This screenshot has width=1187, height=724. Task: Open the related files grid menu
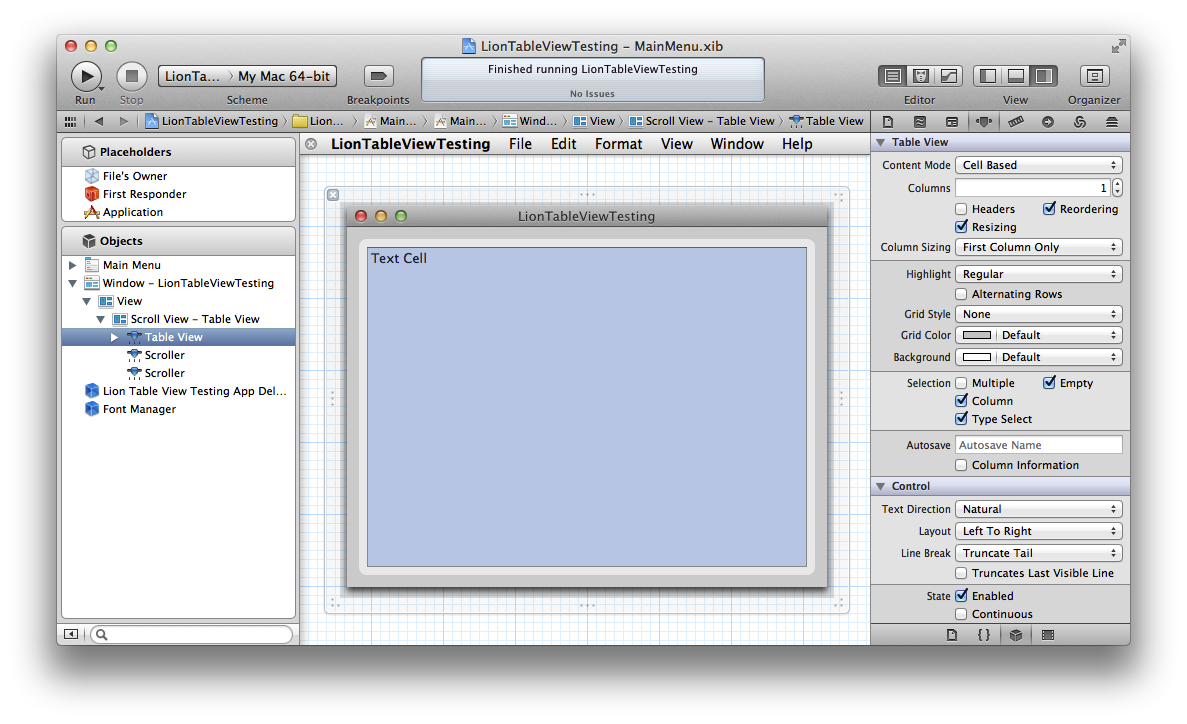coord(70,121)
